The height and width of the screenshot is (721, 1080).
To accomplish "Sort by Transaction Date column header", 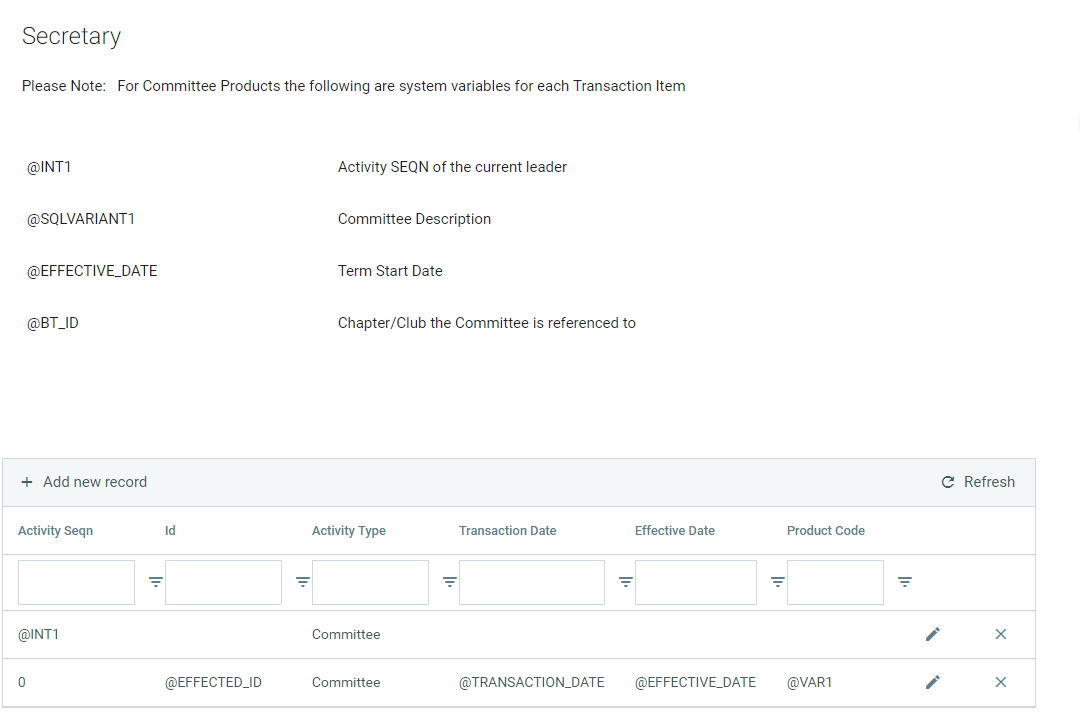I will coord(507,531).
